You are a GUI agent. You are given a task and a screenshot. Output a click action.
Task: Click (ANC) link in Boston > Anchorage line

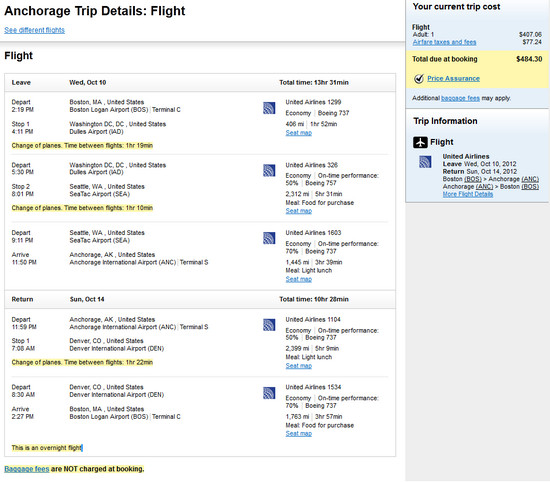(x=530, y=179)
